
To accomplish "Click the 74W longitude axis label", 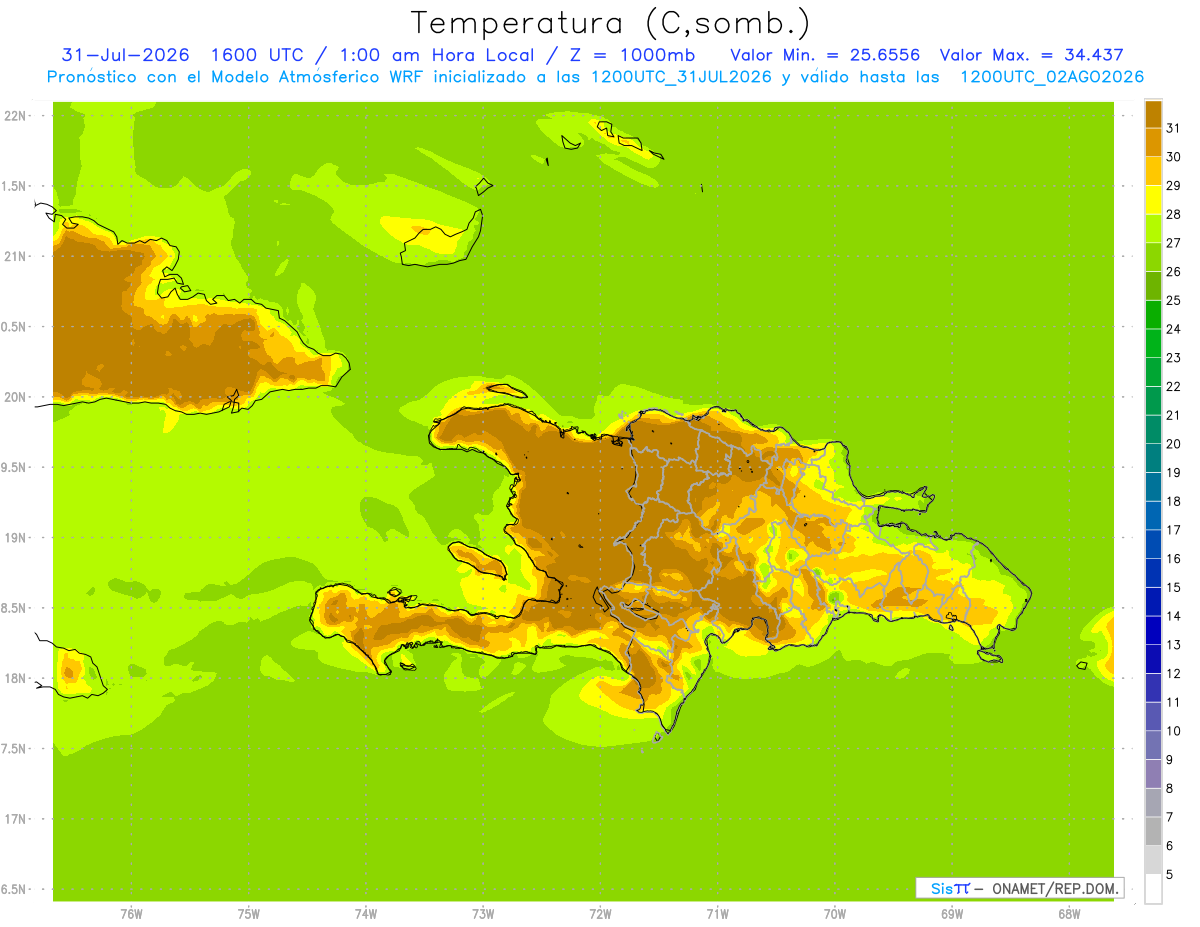I will [366, 914].
